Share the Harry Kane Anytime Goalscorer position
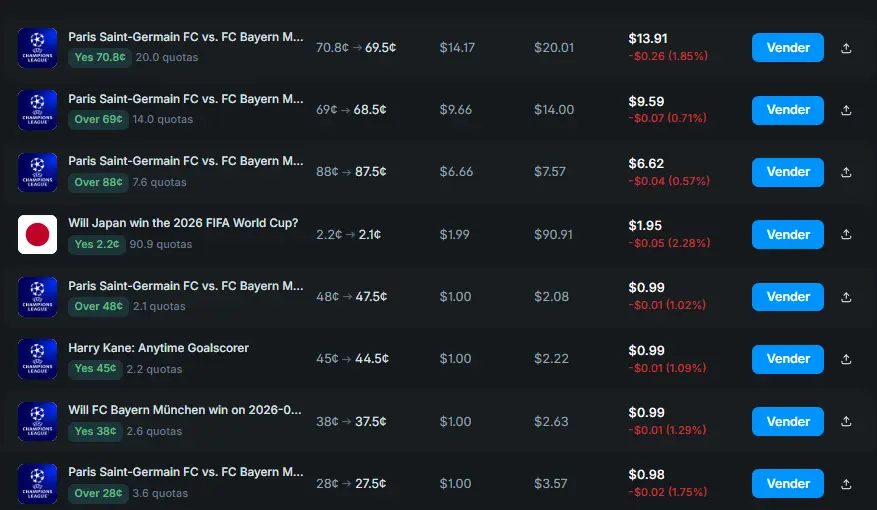The height and width of the screenshot is (510, 877). pyautogui.click(x=846, y=359)
